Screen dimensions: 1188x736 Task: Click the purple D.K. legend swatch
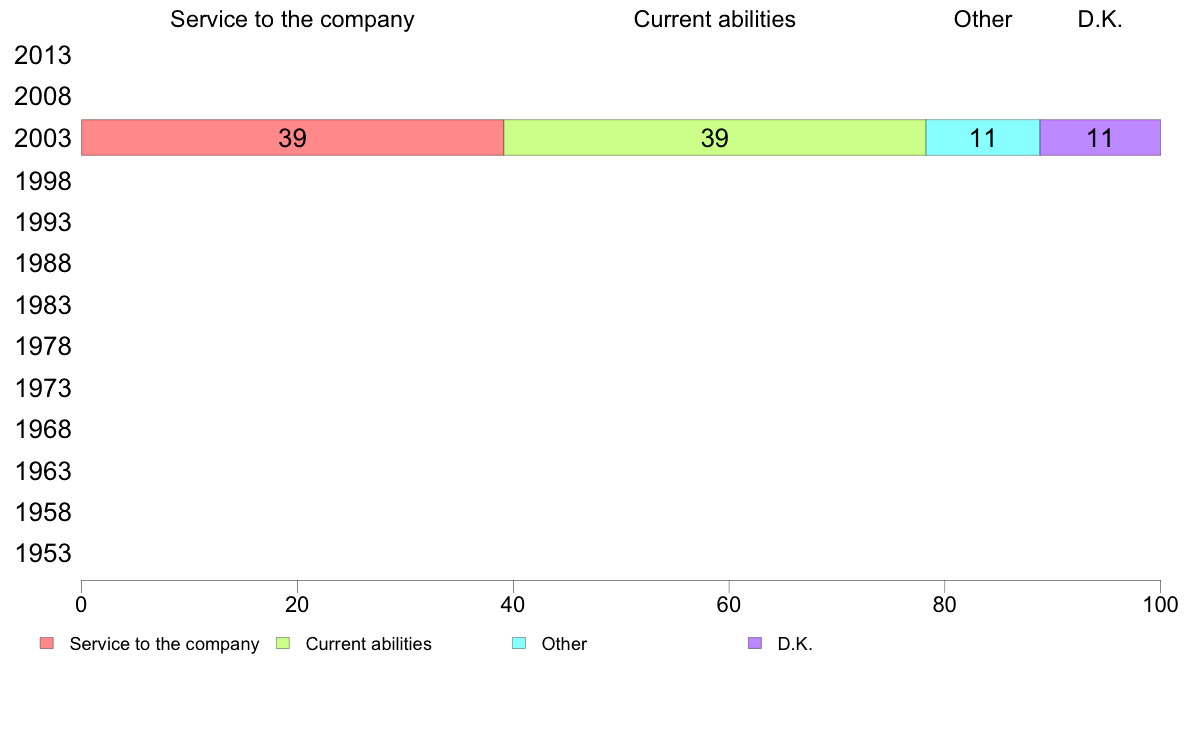click(754, 643)
